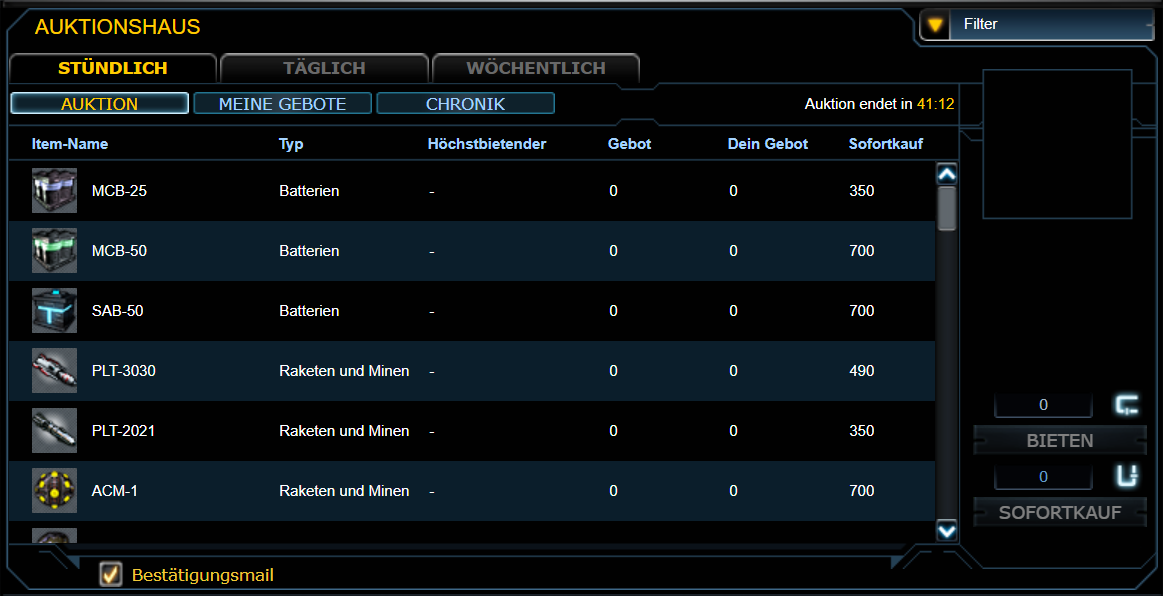Click the ACM-1 mine item icon
The height and width of the screenshot is (596, 1163).
(x=54, y=491)
